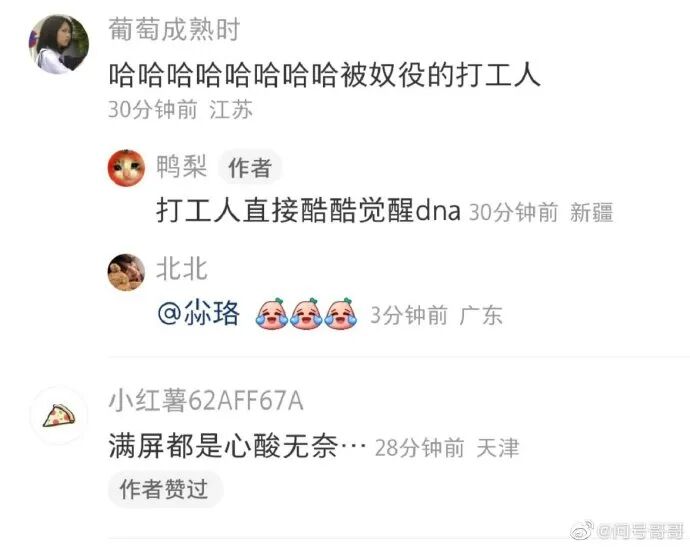Click the 鸭梨 tomato avatar
Screen dimensions: 690x547
coord(127,168)
